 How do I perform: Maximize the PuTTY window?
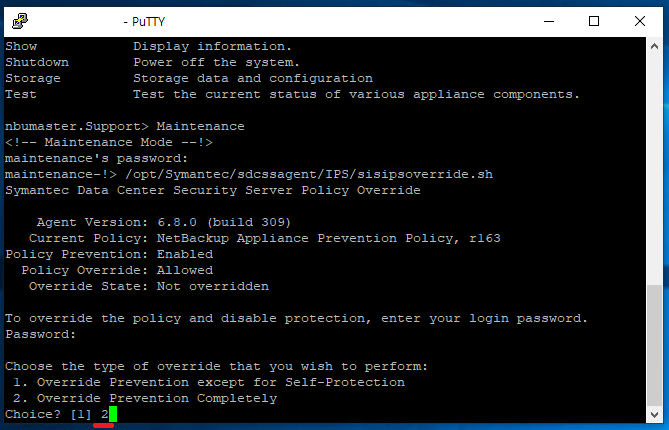tap(593, 21)
